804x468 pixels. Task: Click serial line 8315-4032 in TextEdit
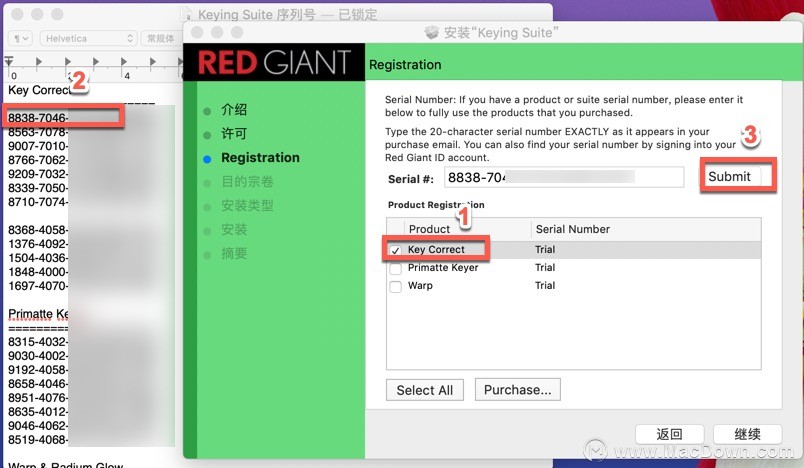37,342
